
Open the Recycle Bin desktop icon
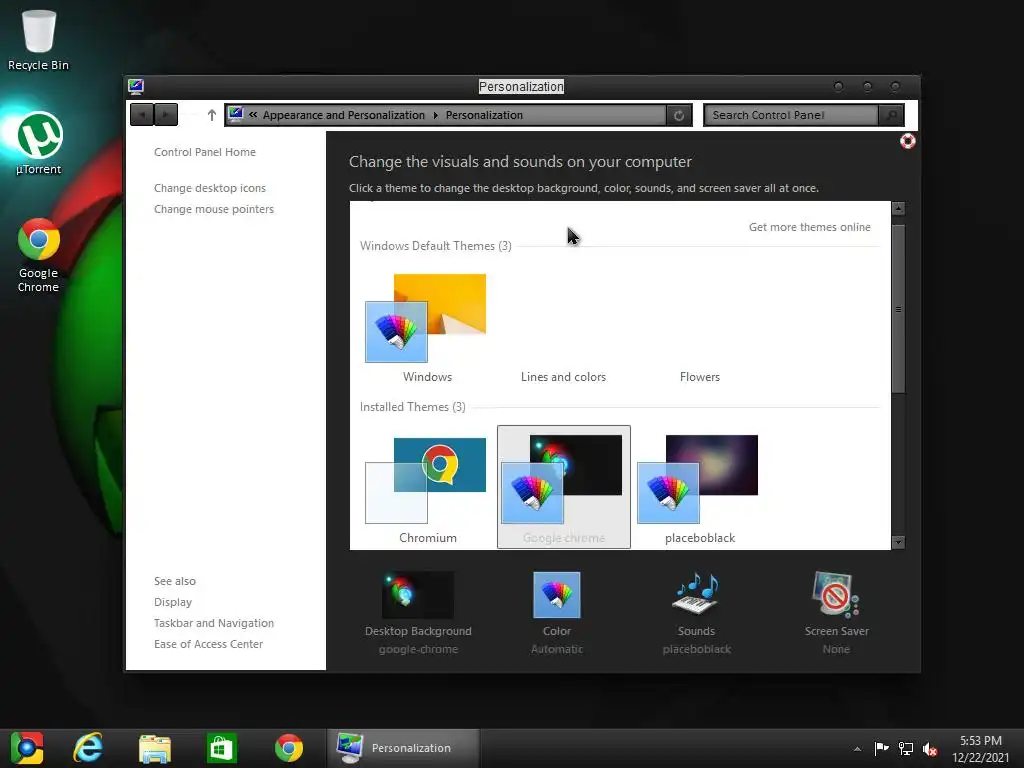[x=39, y=39]
